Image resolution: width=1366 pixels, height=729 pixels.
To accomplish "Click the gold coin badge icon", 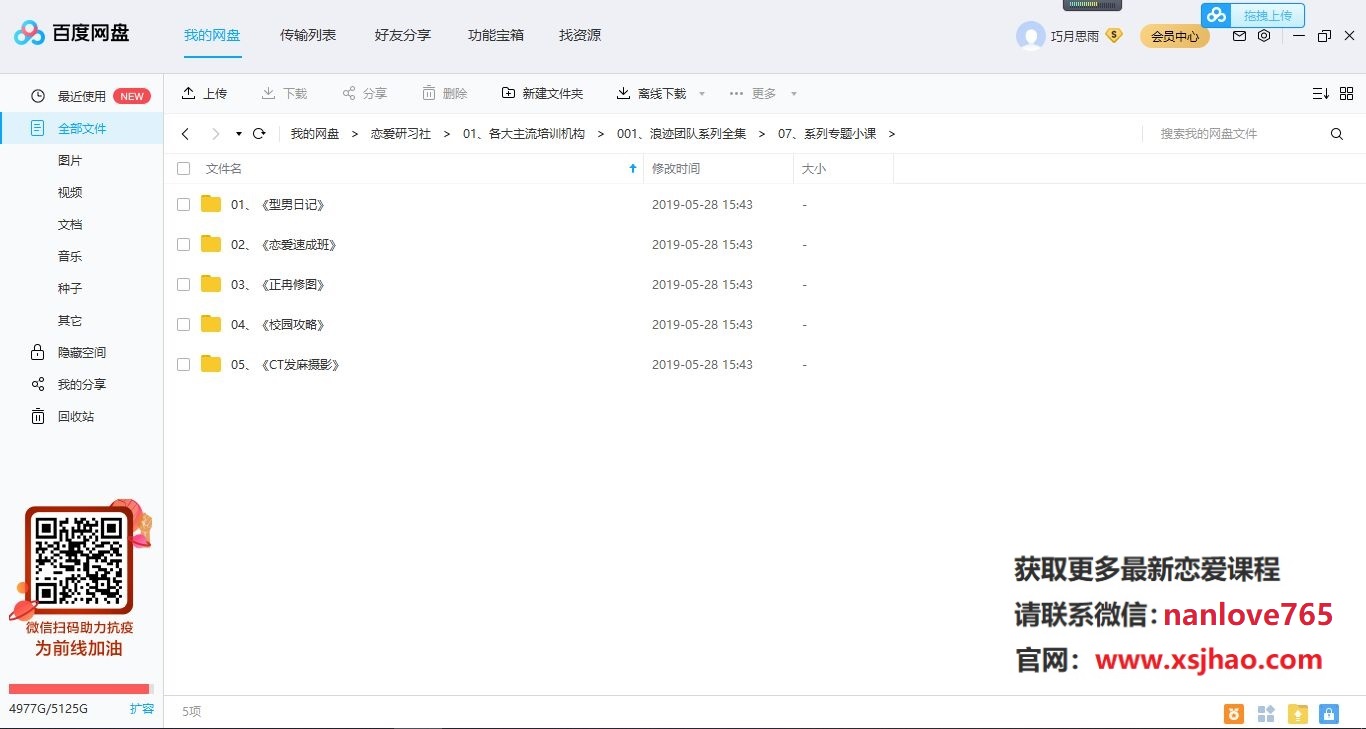I will (1113, 36).
